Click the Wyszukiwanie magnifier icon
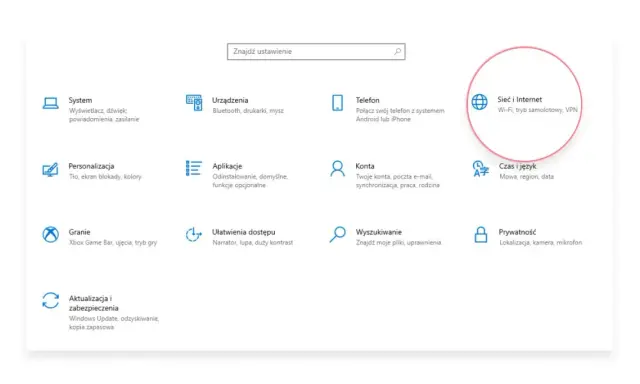Viewport: 640px width, 384px height. click(x=337, y=235)
